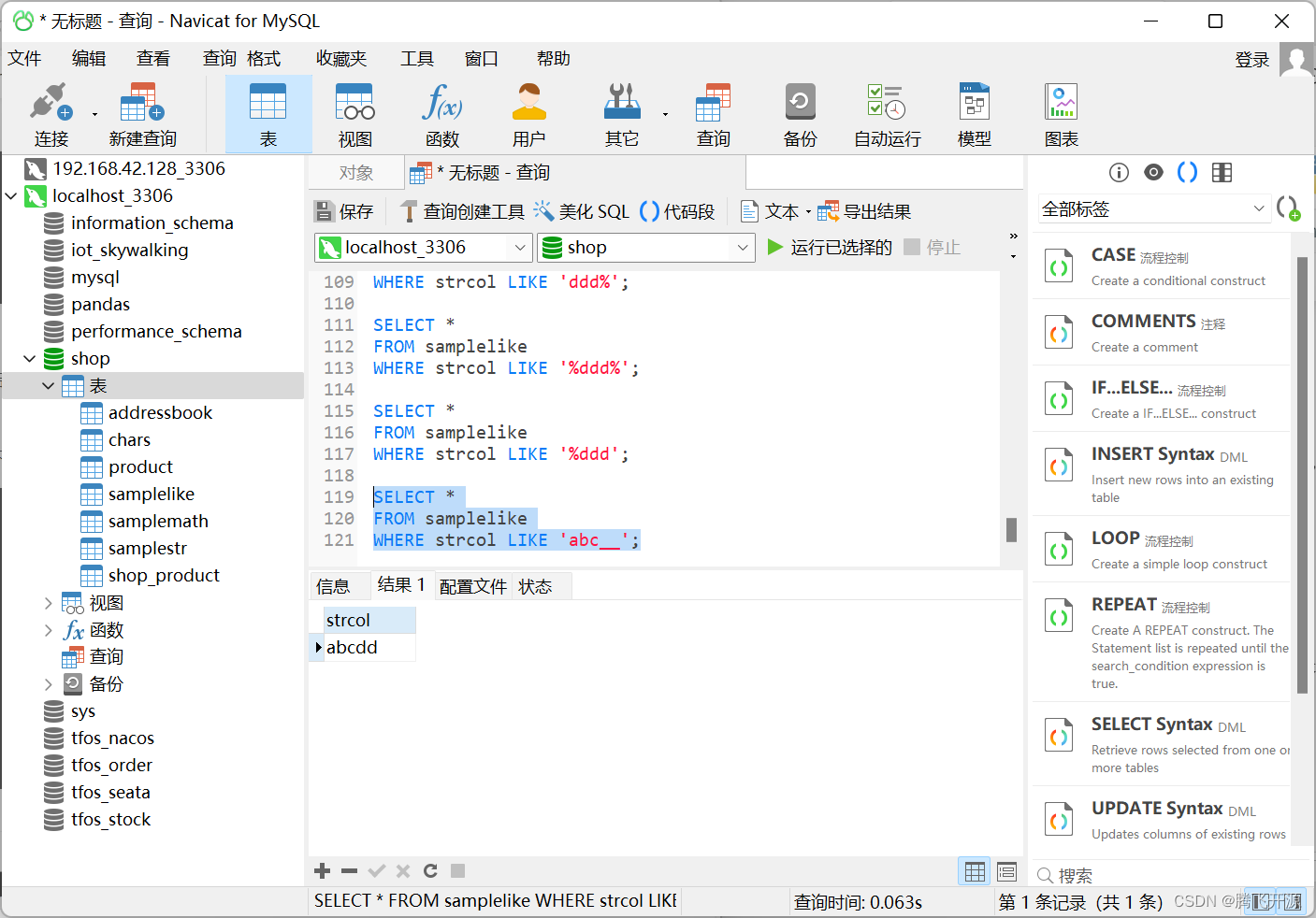Open the 查询 query toolbar icon
1316x918 pixels.
713,115
